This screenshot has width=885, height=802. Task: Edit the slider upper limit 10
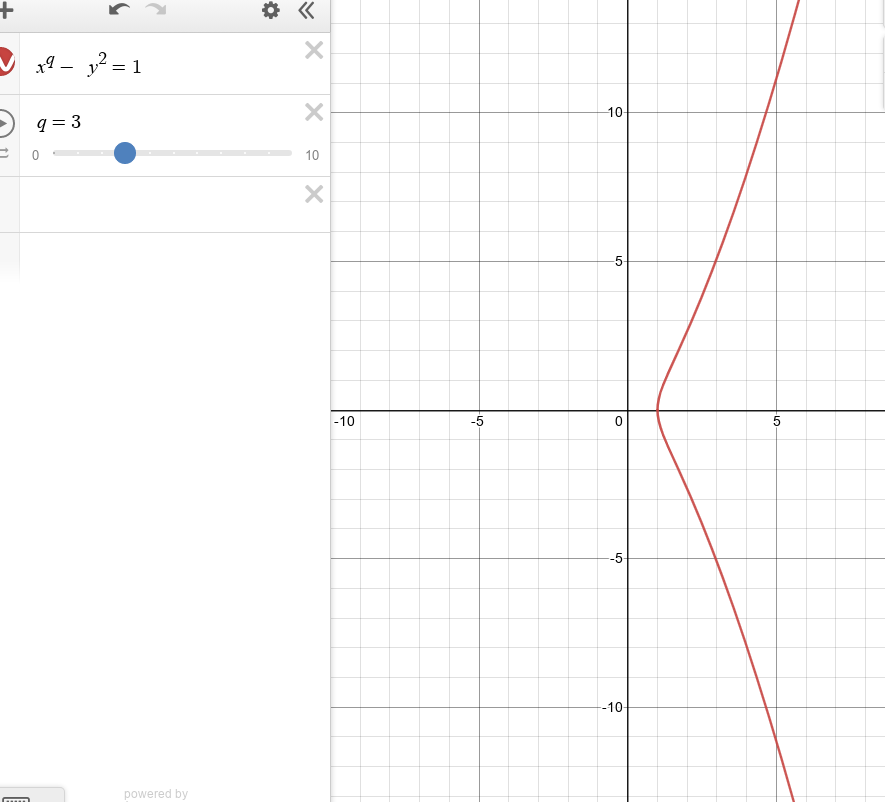(312, 155)
